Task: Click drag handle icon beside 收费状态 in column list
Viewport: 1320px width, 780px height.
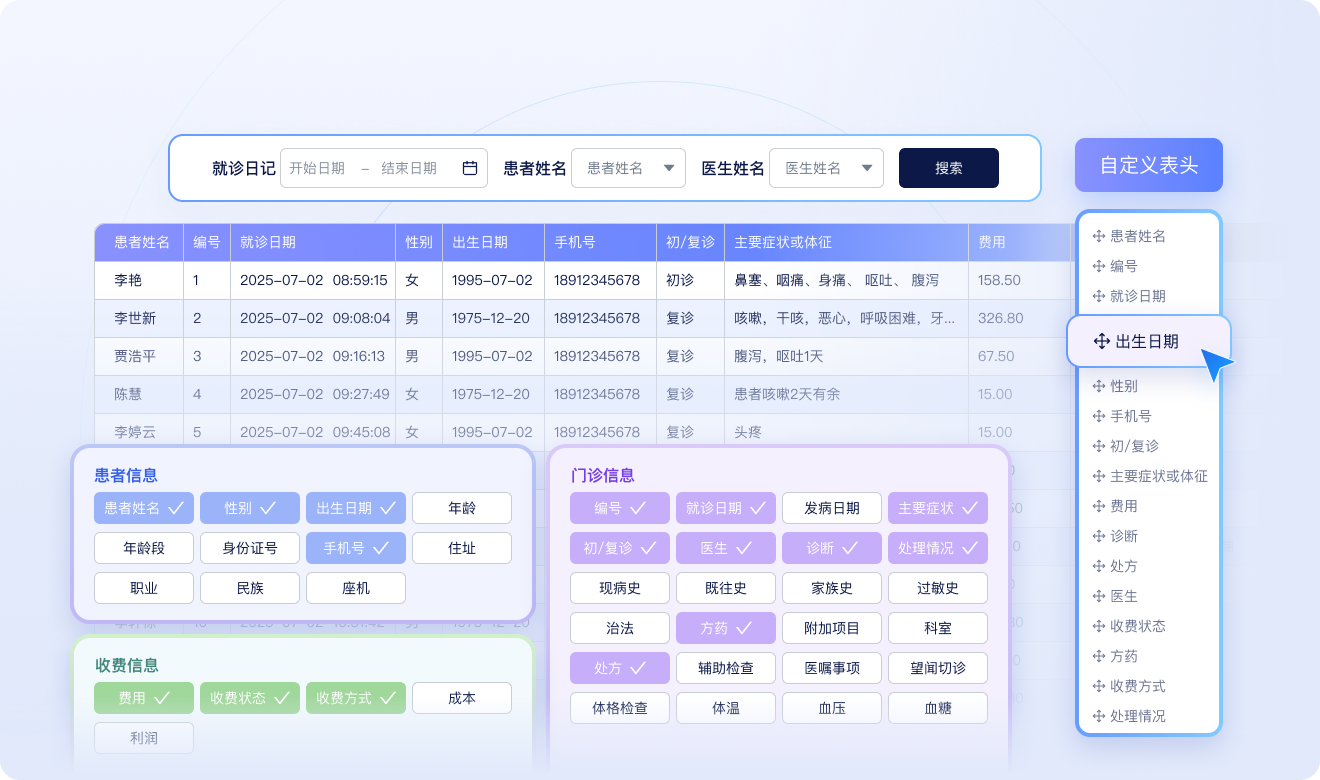Action: pyautogui.click(x=1098, y=626)
